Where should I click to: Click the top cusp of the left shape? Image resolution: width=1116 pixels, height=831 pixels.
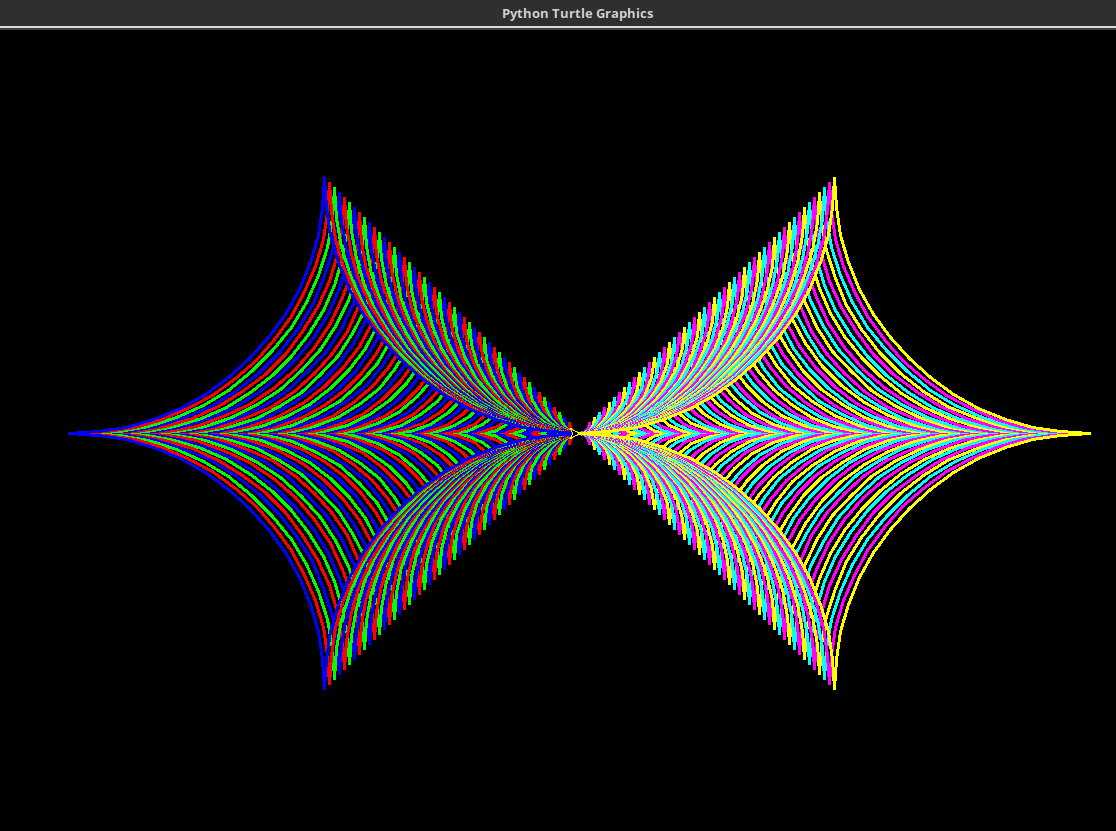(325, 182)
